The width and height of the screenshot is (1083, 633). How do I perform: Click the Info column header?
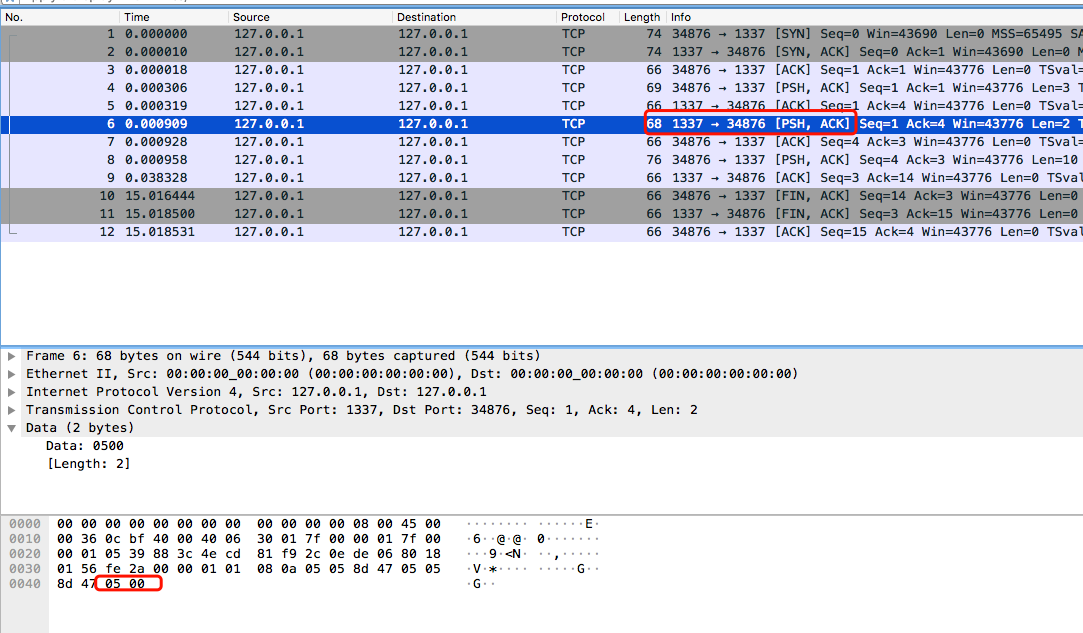coord(874,17)
